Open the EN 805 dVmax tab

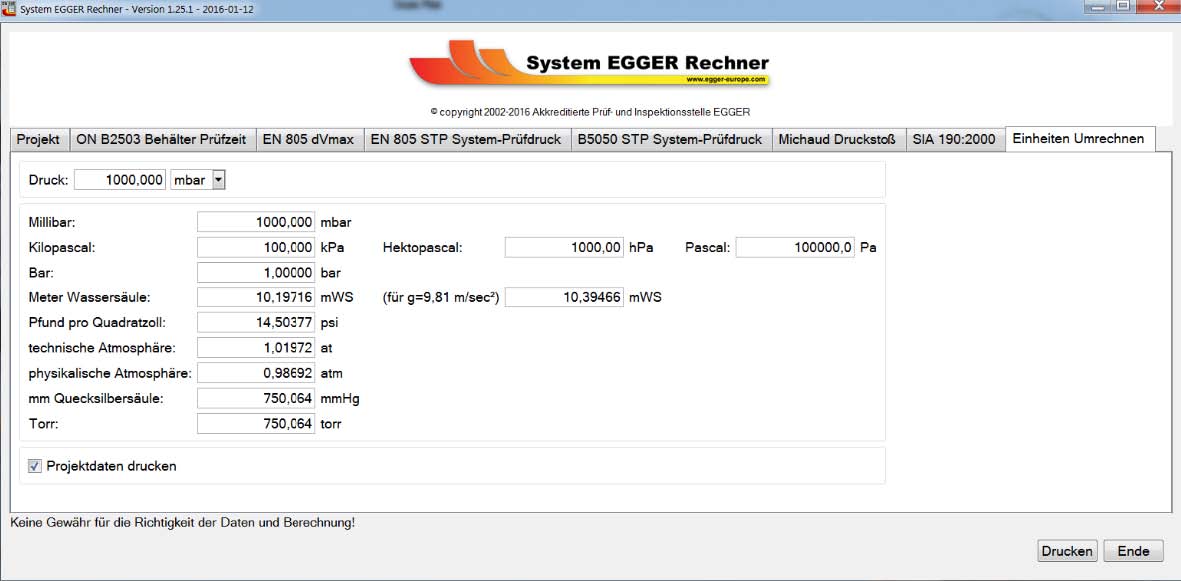(x=308, y=139)
